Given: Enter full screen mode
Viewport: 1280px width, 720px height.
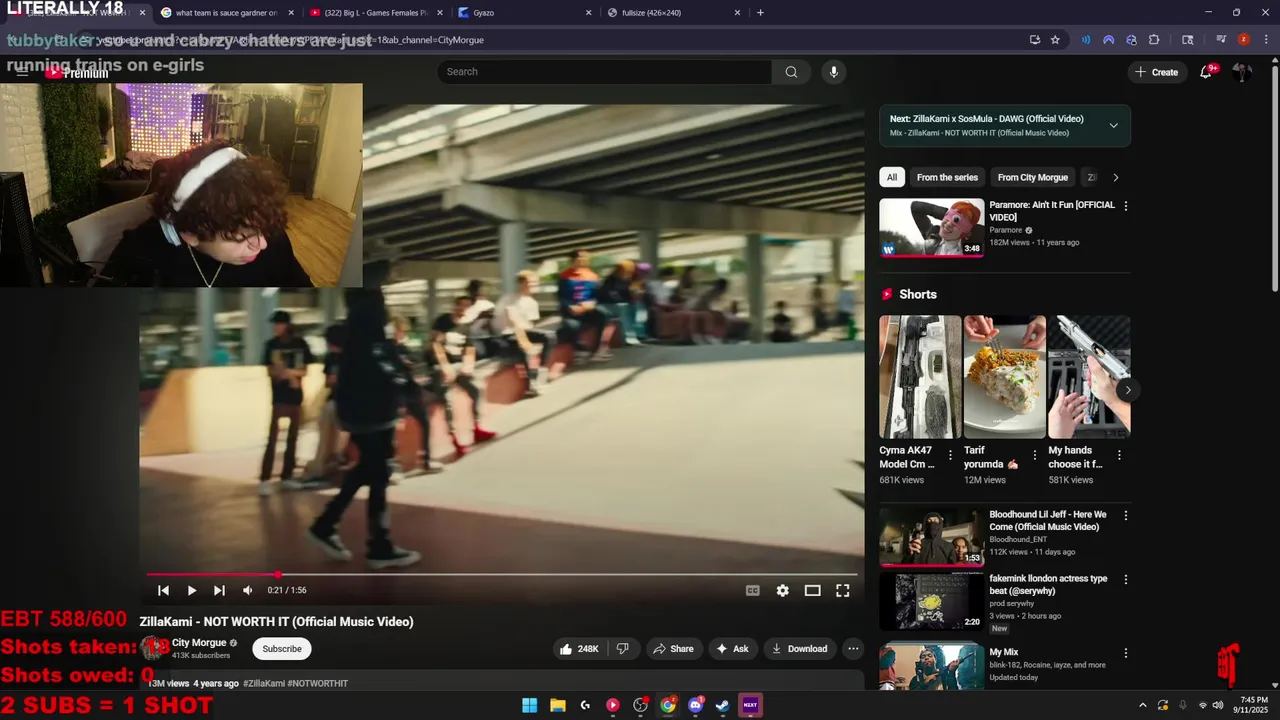Looking at the screenshot, I should (x=842, y=590).
